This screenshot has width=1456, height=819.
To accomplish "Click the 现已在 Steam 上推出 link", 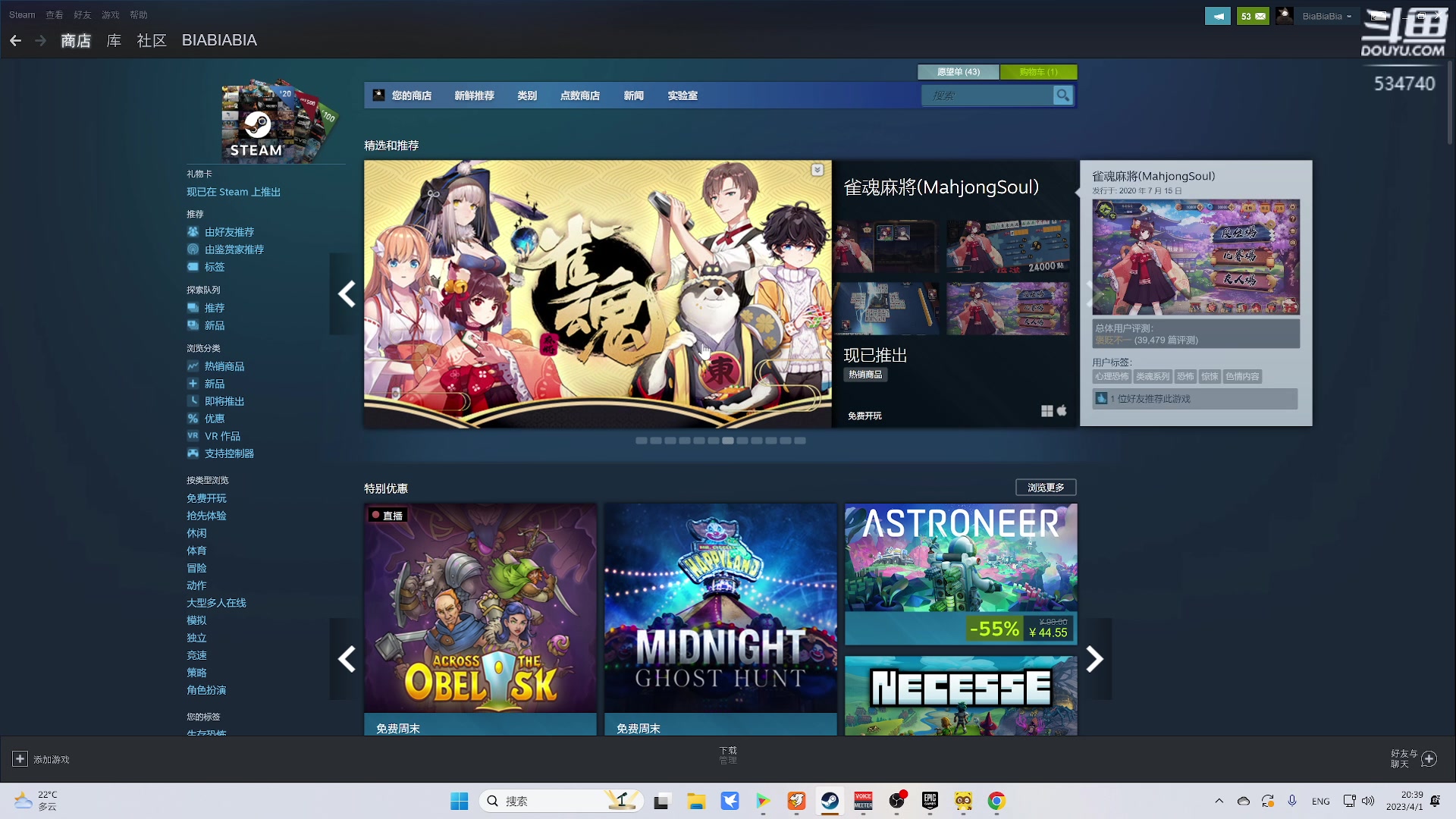I will click(x=234, y=193).
